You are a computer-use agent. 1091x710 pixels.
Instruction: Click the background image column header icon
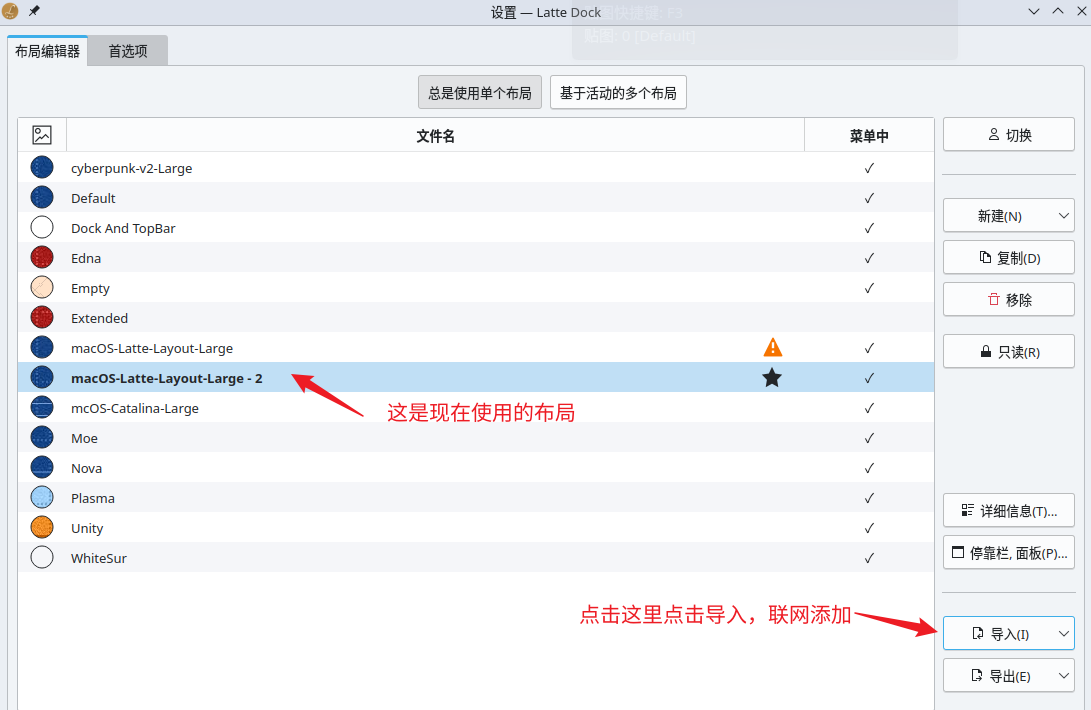click(x=42, y=135)
